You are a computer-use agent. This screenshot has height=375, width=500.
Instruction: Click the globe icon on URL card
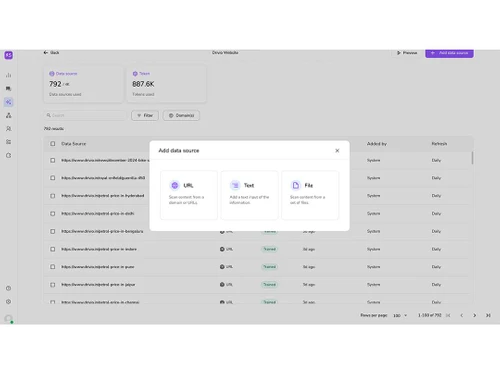tap(175, 185)
